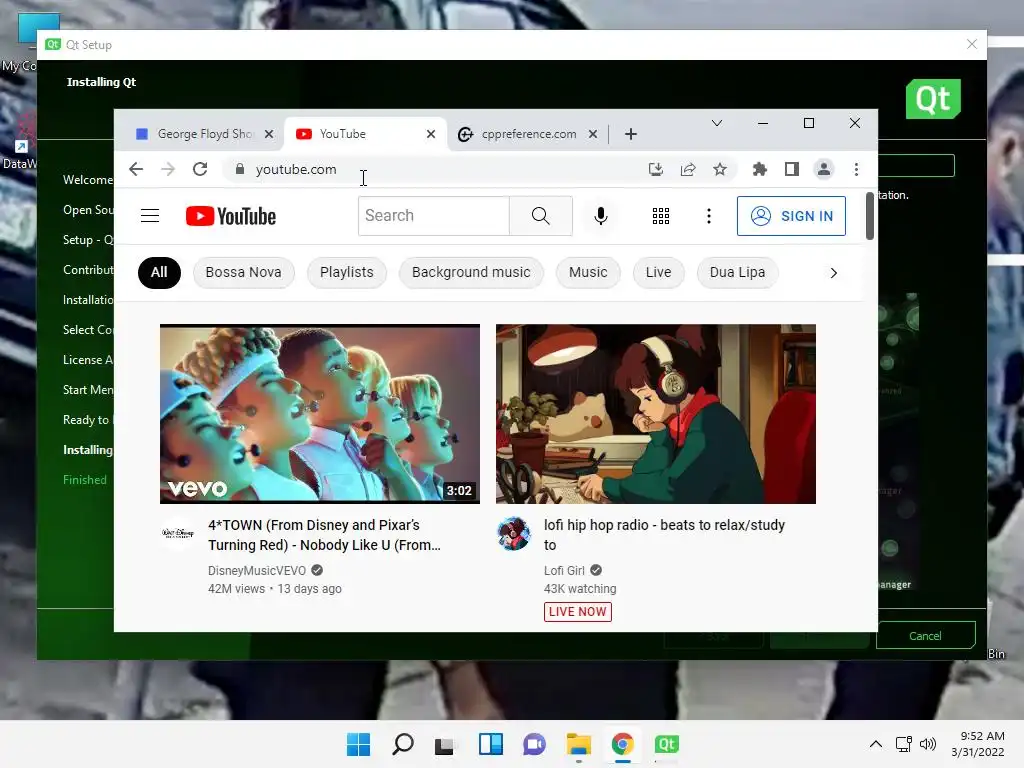This screenshot has height=768, width=1024.
Task: Switch to the George Floyd tab
Action: (203, 134)
